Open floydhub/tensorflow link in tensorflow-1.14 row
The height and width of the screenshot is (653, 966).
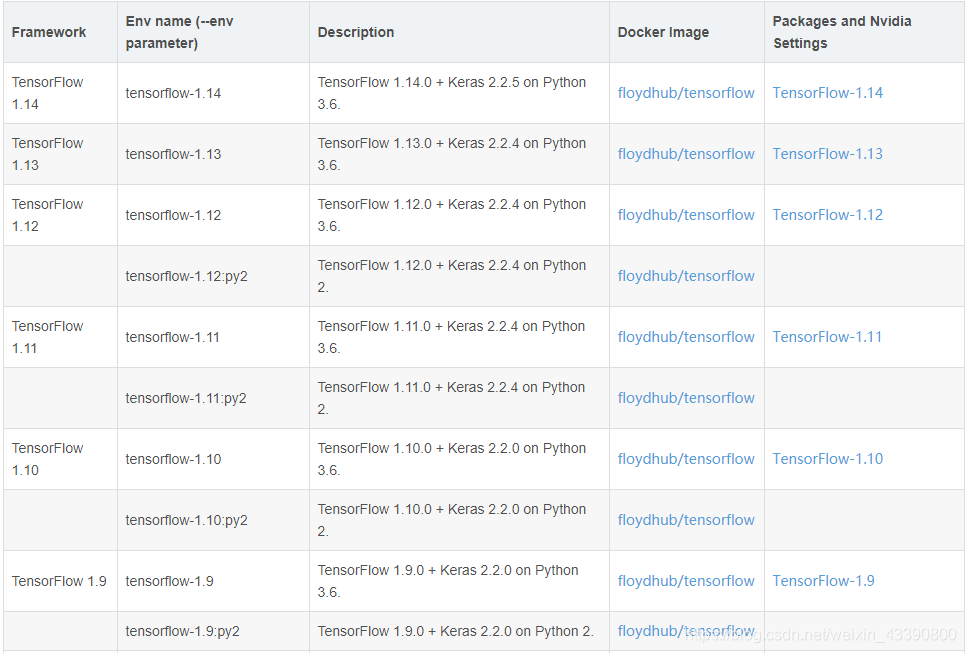pyautogui.click(x=686, y=93)
